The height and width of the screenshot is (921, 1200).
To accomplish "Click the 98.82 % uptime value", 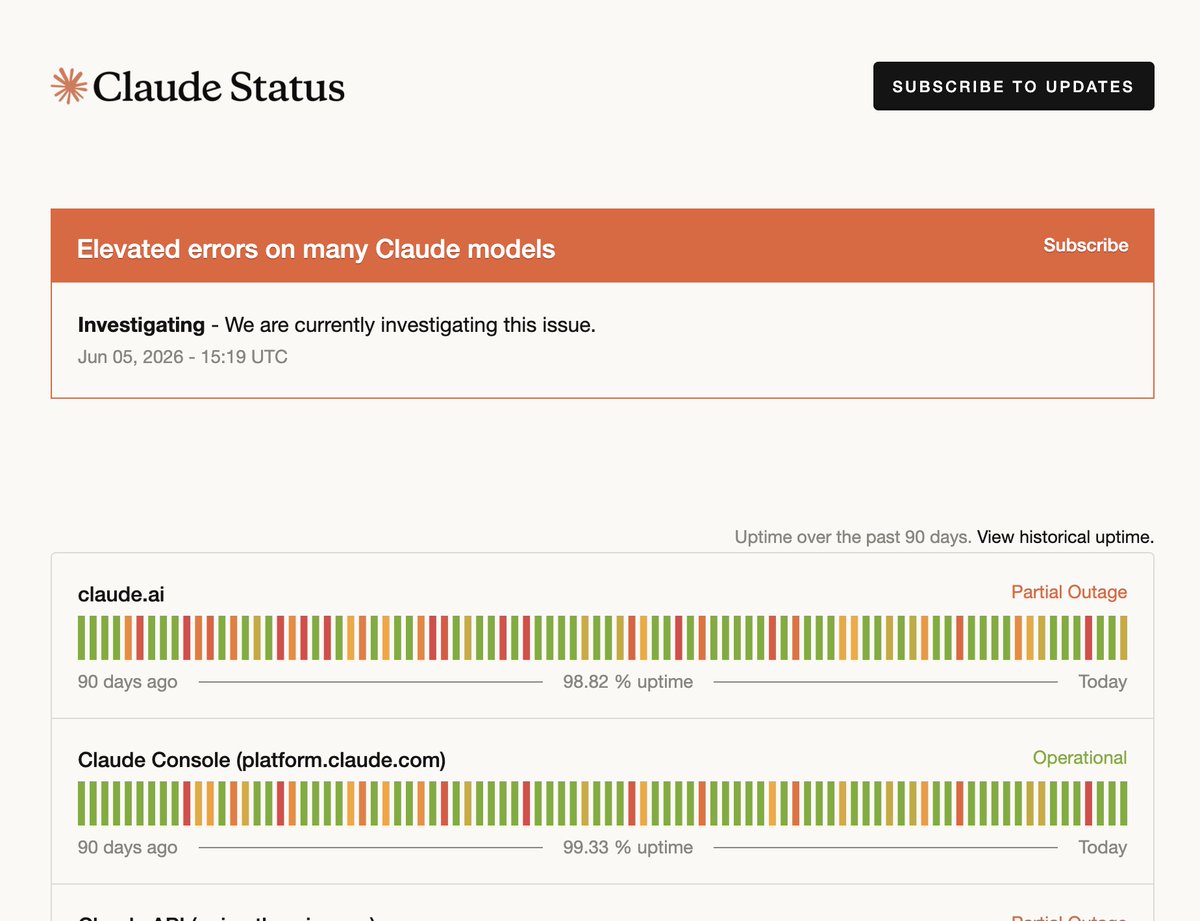I will (x=628, y=682).
